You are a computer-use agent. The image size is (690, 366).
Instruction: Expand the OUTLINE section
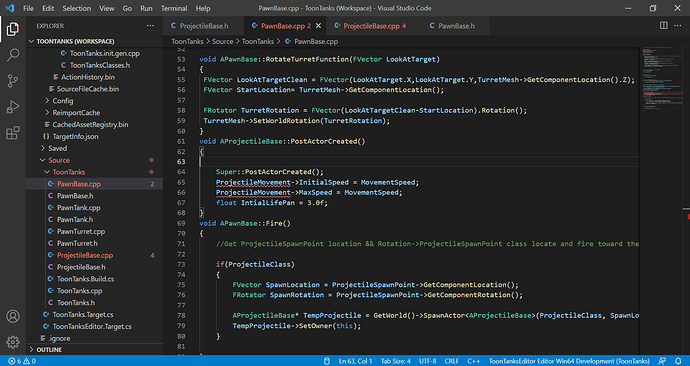pyautogui.click(x=49, y=350)
